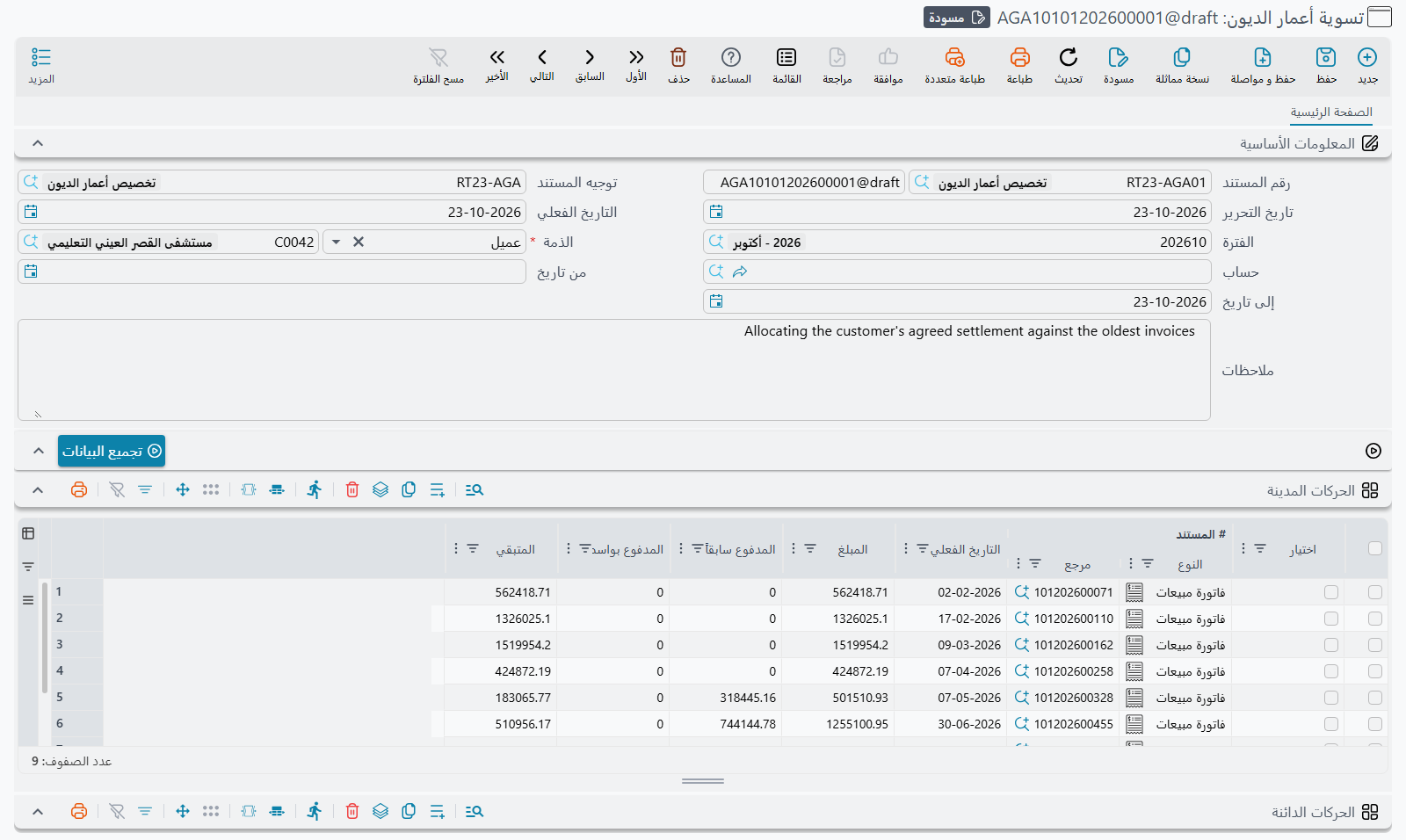Click the حفظ (Save) toolbar icon
1406x840 pixels.
tap(1326, 57)
